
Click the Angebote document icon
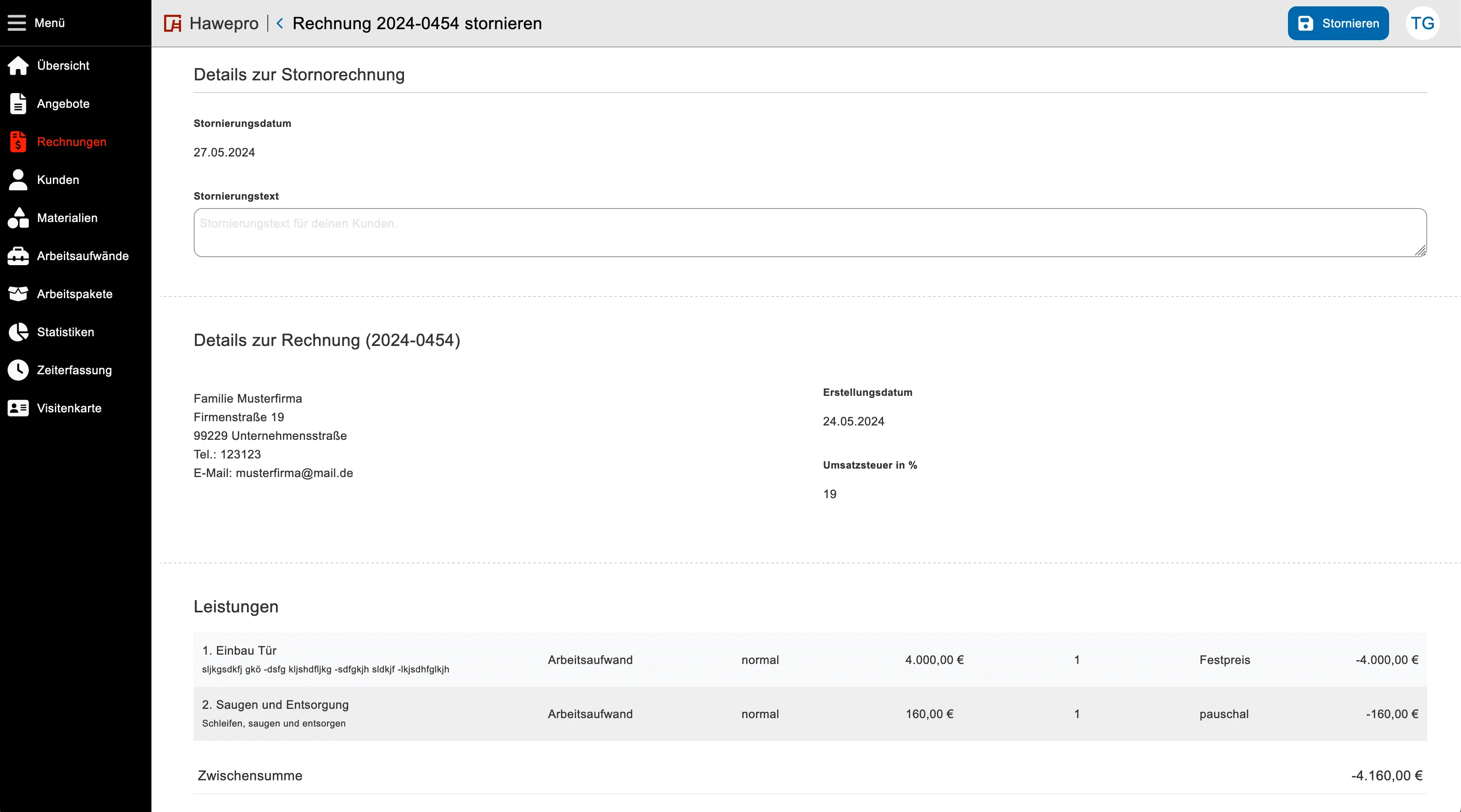tap(18, 104)
